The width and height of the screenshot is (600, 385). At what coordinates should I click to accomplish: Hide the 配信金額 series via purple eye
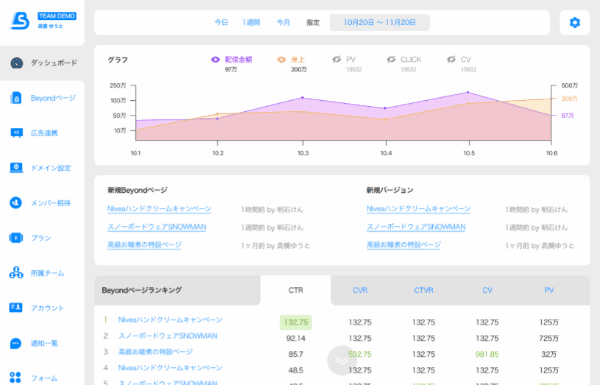point(215,60)
